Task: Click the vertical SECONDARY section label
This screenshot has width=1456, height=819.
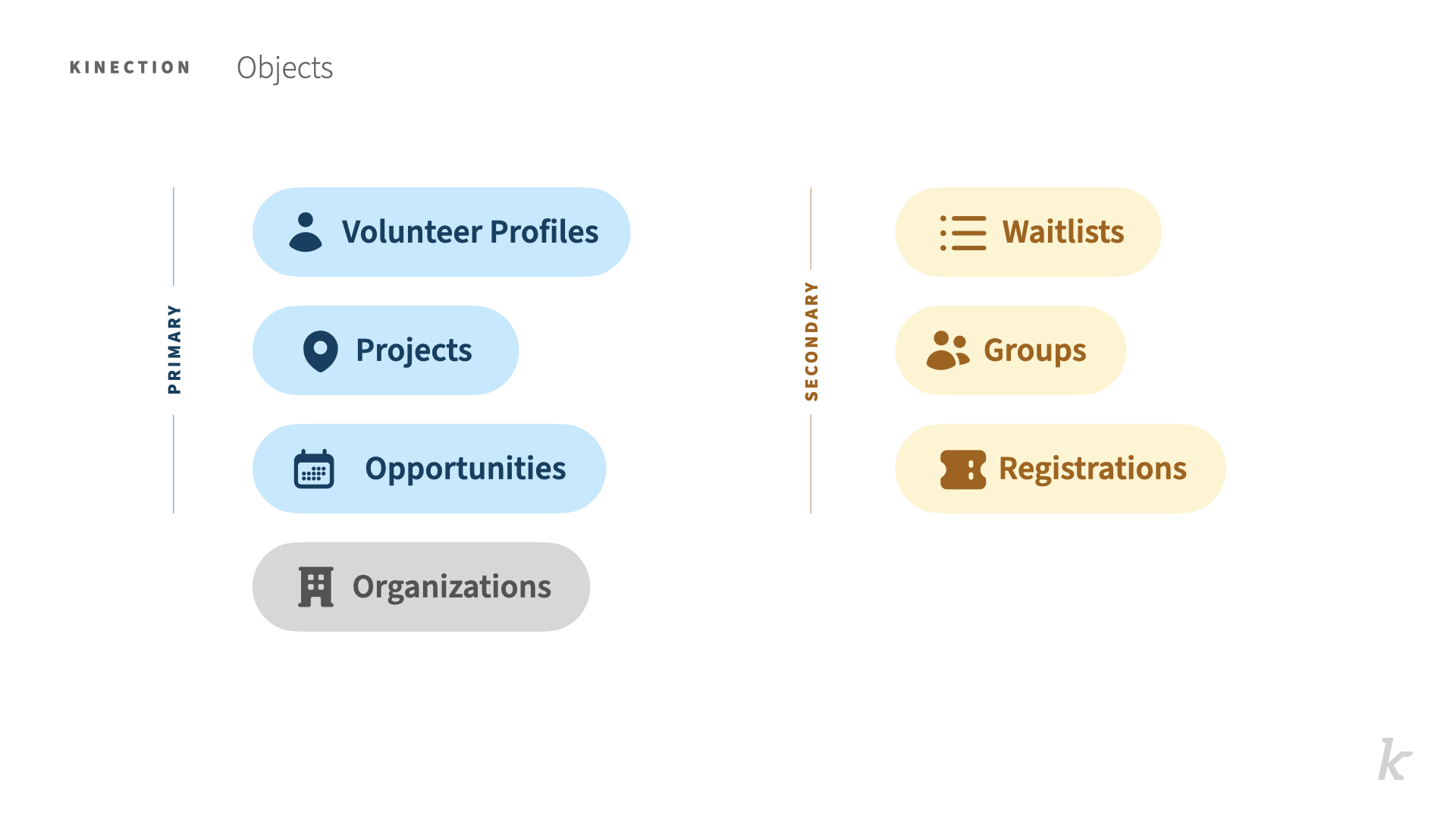Action: tap(811, 341)
